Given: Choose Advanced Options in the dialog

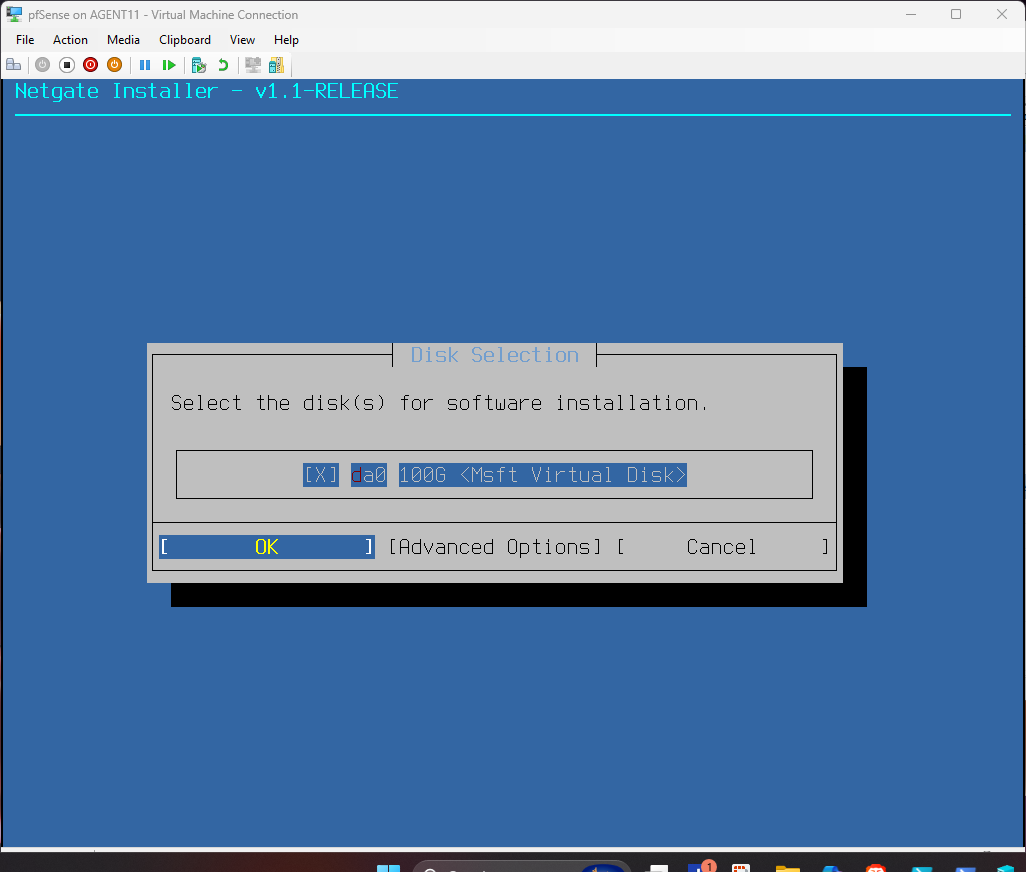Looking at the screenshot, I should click(495, 547).
